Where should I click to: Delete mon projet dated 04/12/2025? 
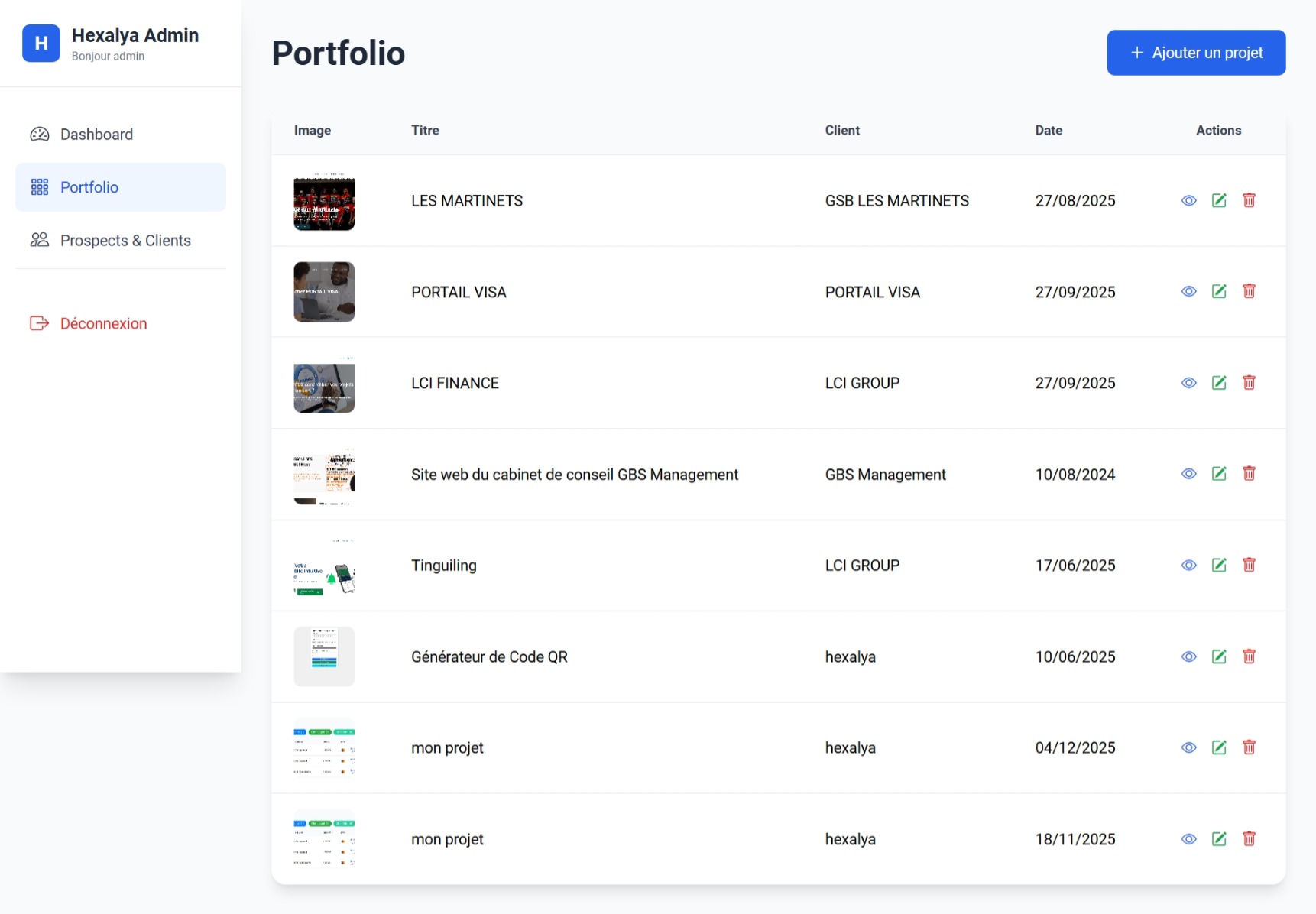1249,747
